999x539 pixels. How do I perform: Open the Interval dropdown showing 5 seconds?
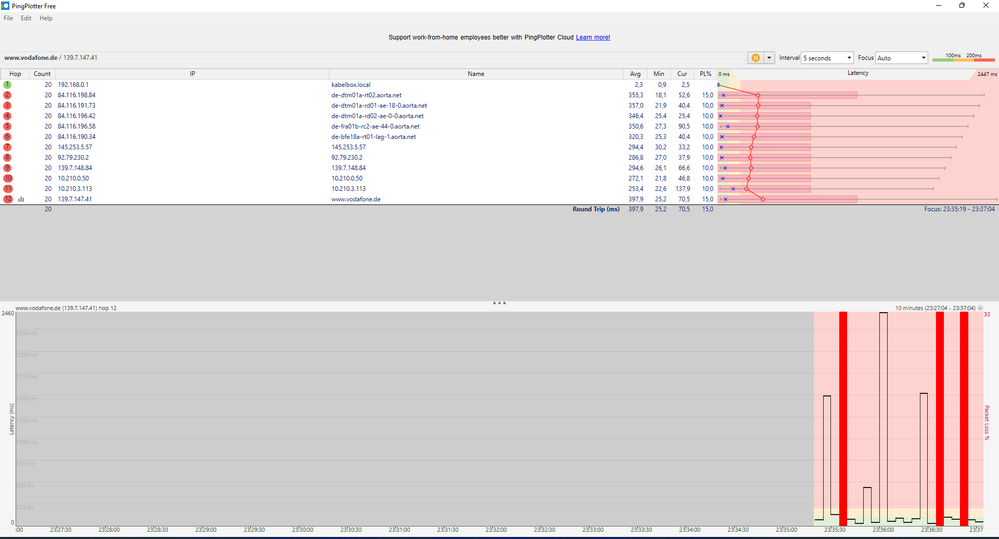pos(827,57)
